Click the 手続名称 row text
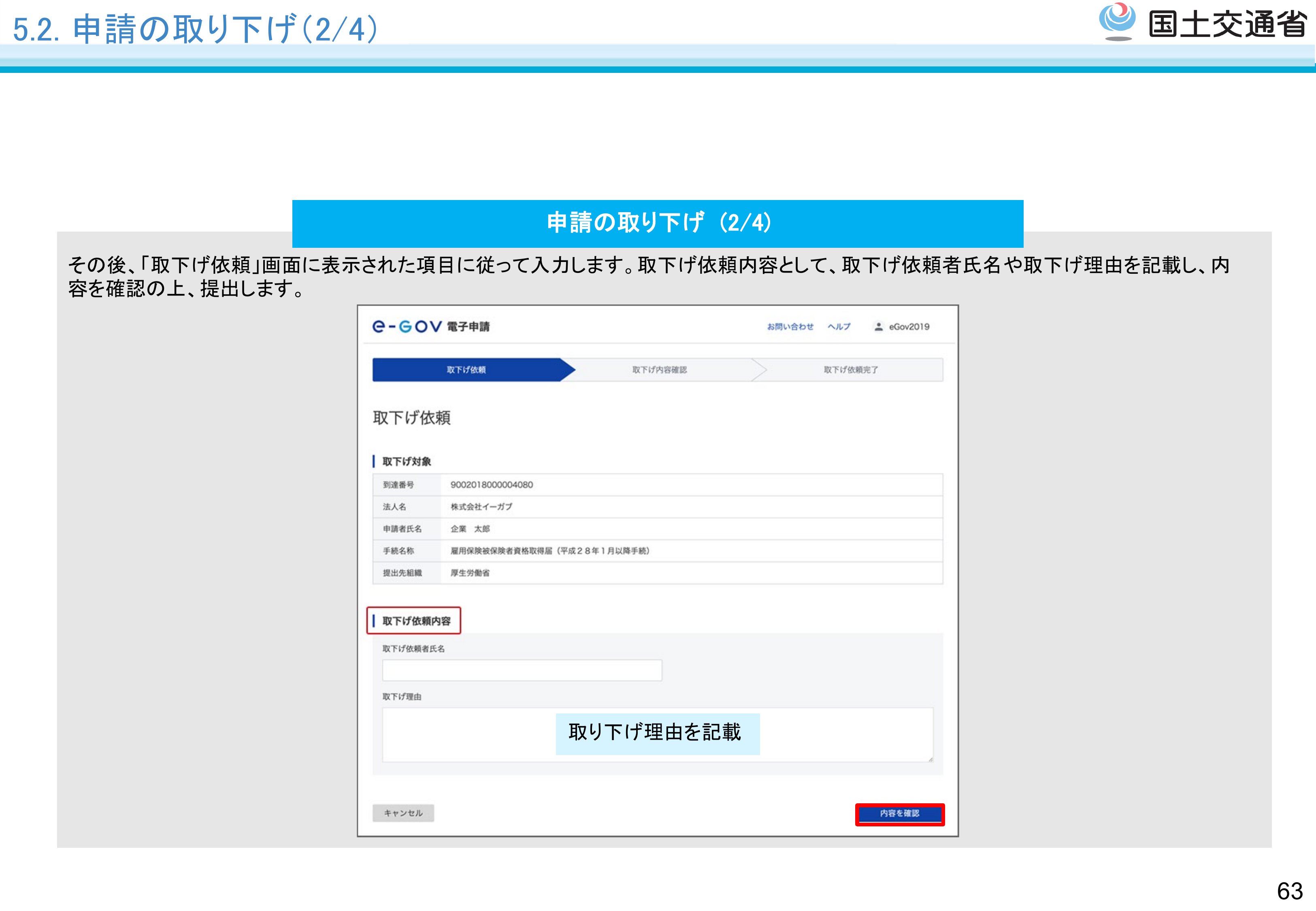Viewport: 1316px width, 911px height. (x=549, y=551)
